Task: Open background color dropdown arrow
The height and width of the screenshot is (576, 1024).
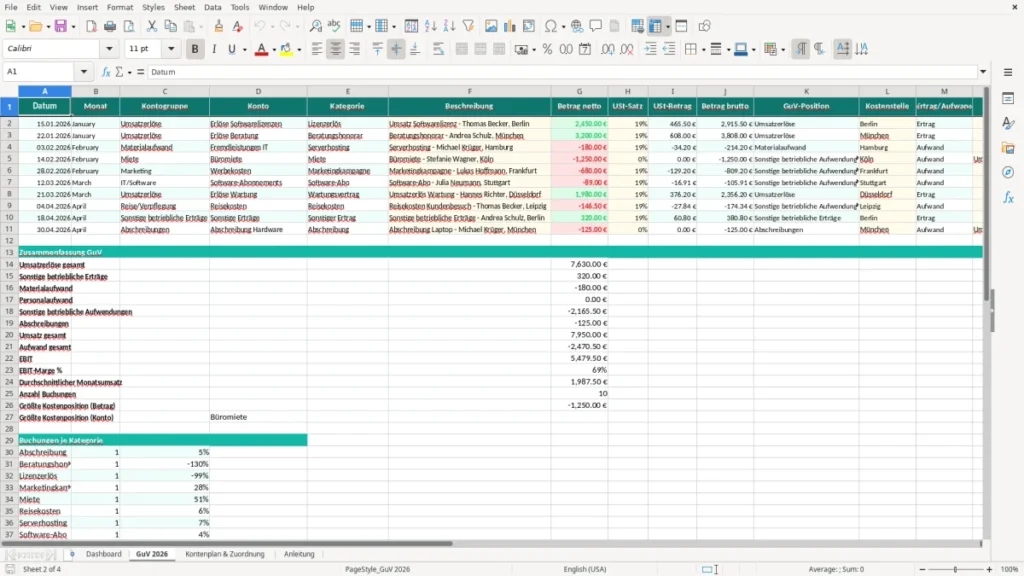Action: tap(299, 50)
